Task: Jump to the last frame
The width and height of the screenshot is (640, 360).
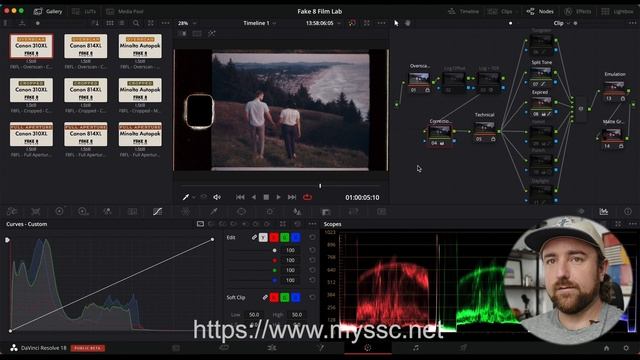Action: point(292,197)
